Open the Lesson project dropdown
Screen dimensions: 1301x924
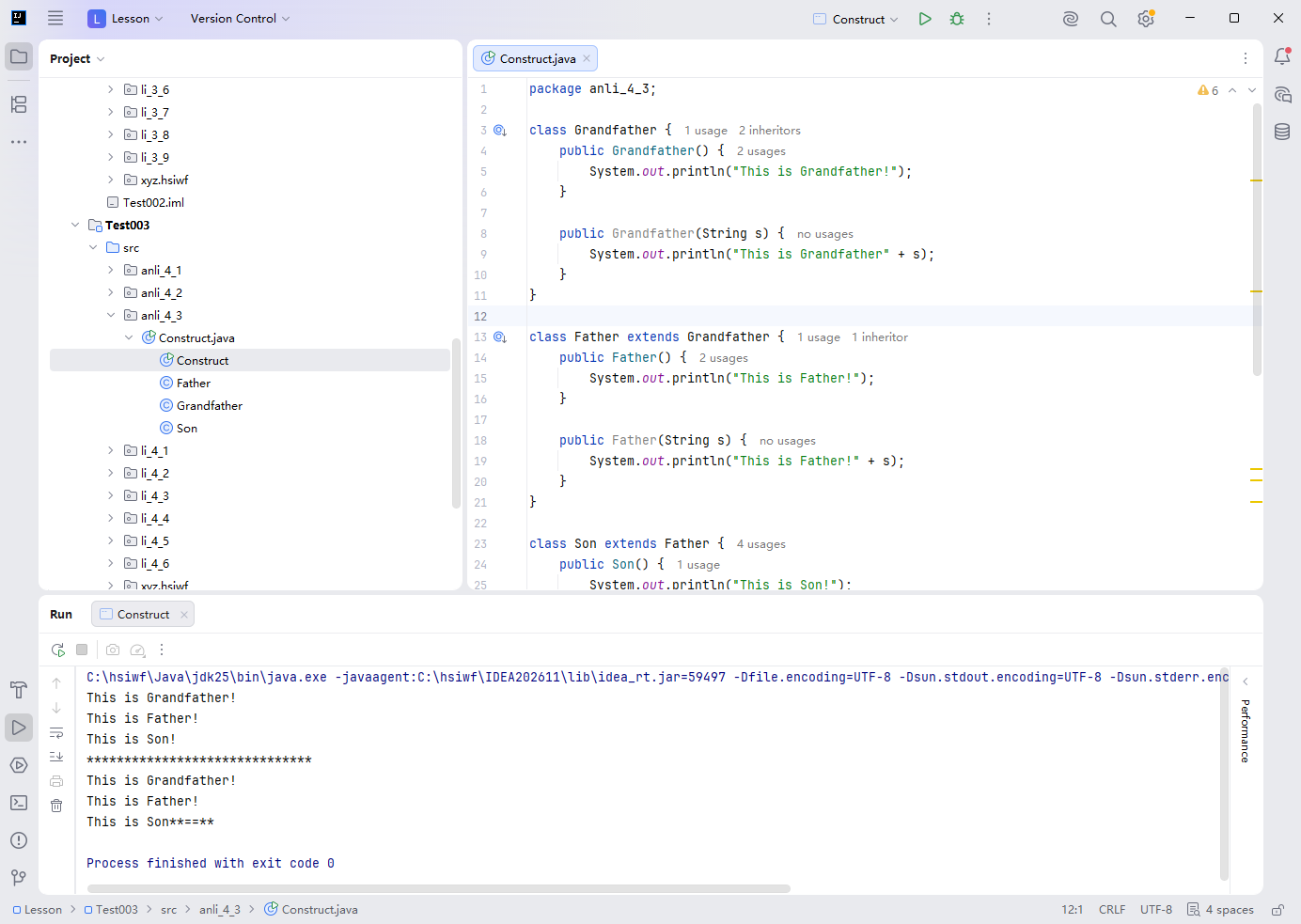click(126, 19)
